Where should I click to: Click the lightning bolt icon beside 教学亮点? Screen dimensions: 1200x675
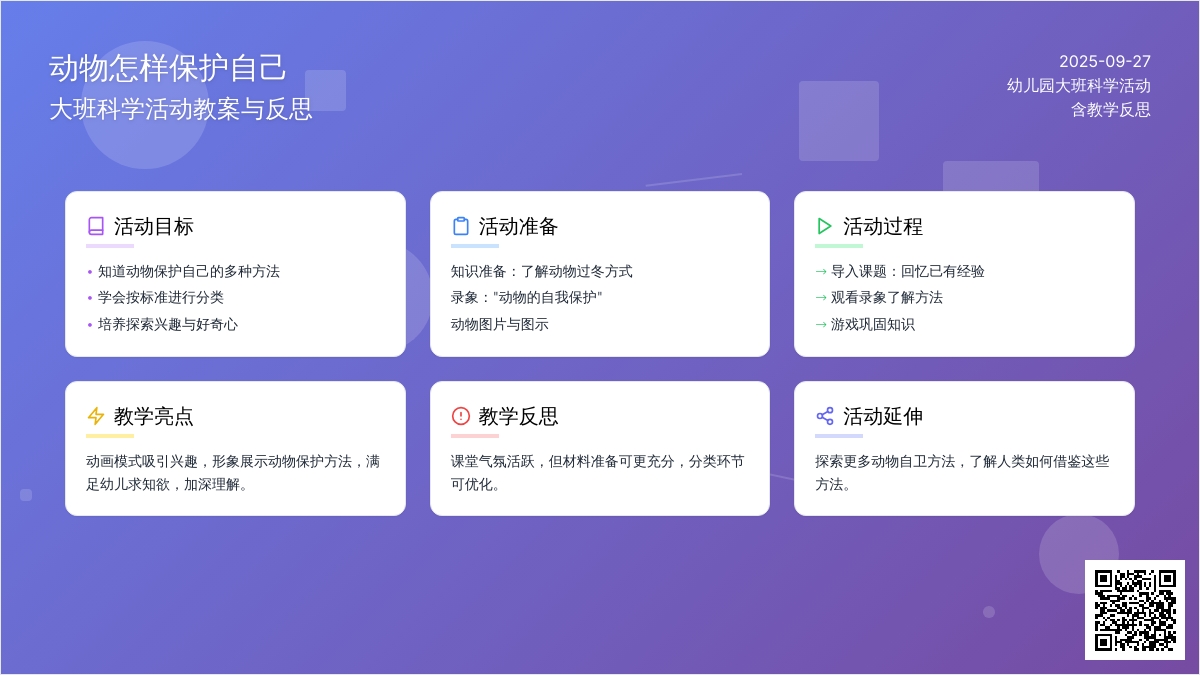[96, 416]
